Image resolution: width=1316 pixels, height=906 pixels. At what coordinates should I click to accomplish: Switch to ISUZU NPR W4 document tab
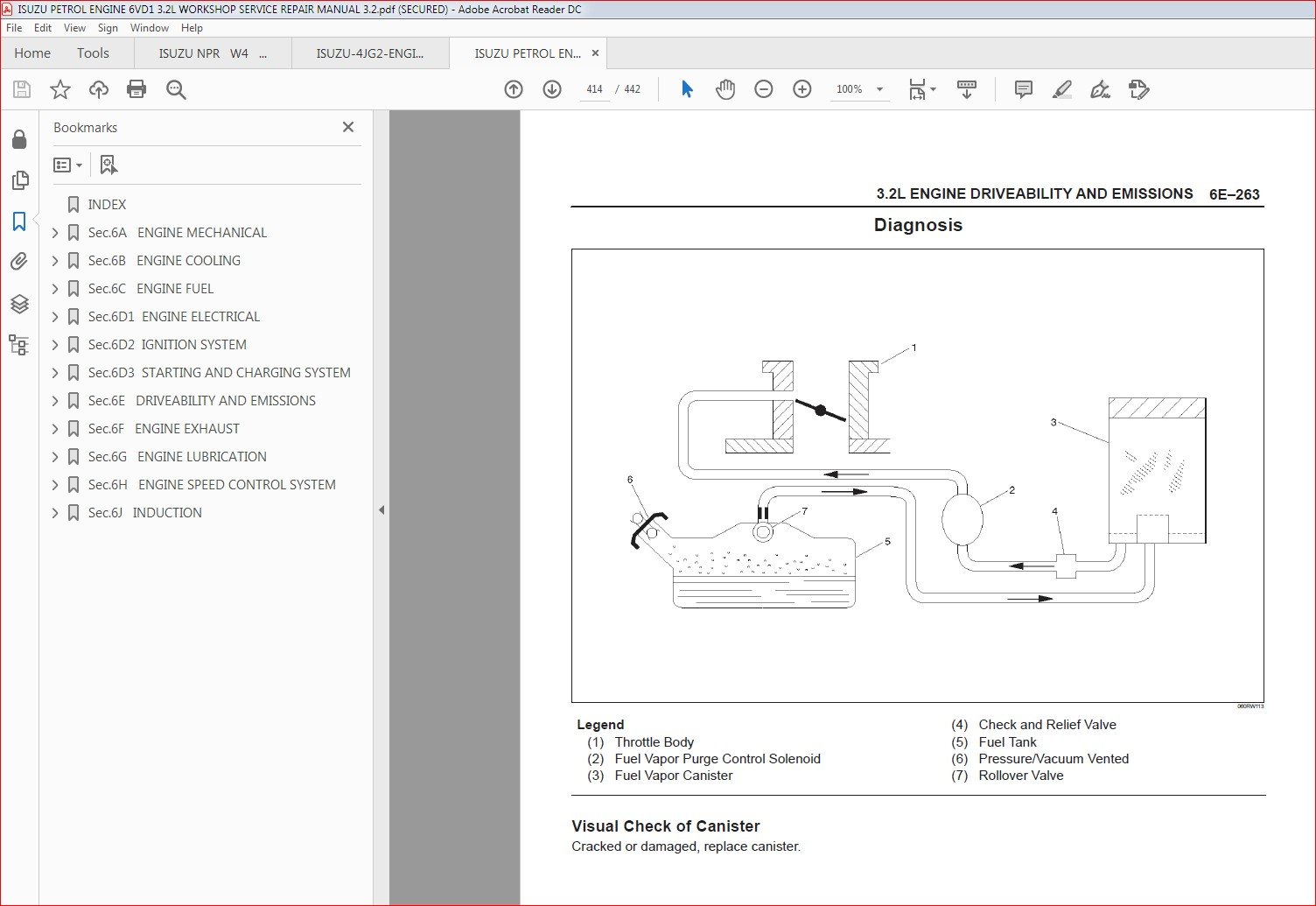tap(213, 53)
